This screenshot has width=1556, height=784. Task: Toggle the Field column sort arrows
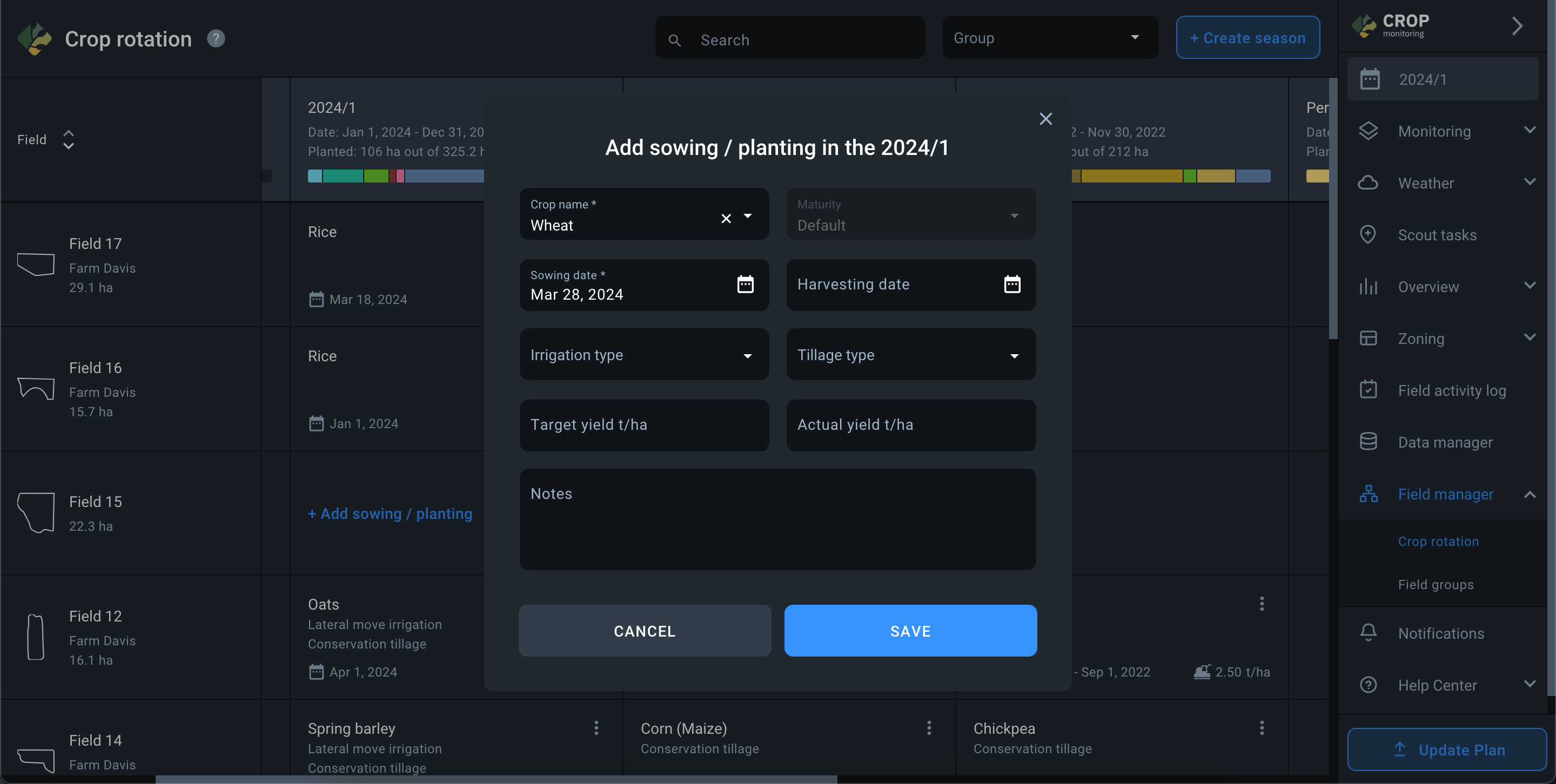pyautogui.click(x=68, y=139)
